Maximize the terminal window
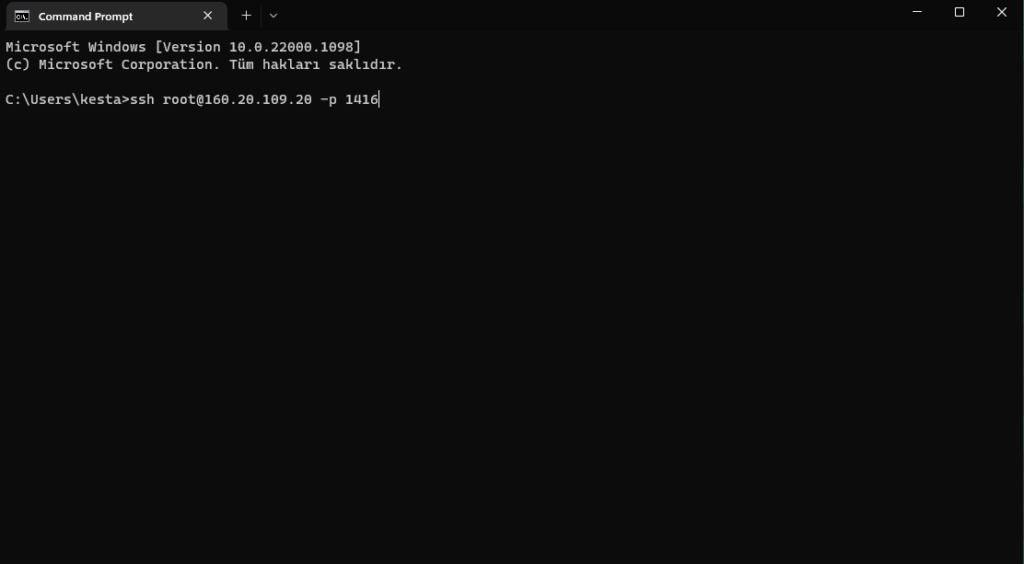The height and width of the screenshot is (564, 1024). click(x=959, y=12)
